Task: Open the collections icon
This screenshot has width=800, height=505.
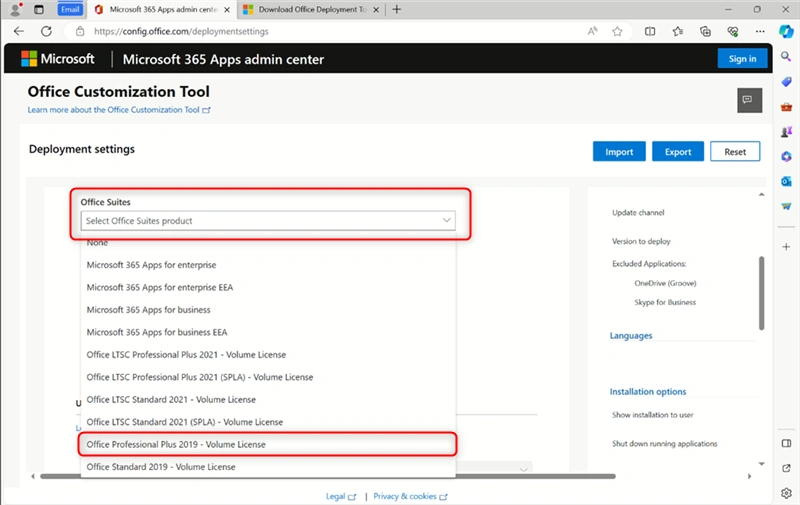Action: tap(705, 31)
